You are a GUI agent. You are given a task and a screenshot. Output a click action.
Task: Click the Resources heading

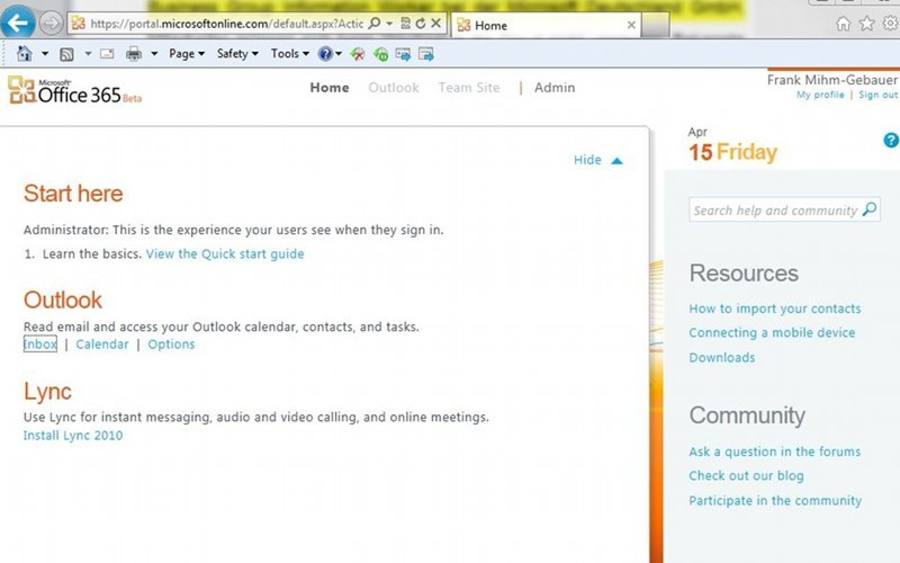[x=744, y=273]
